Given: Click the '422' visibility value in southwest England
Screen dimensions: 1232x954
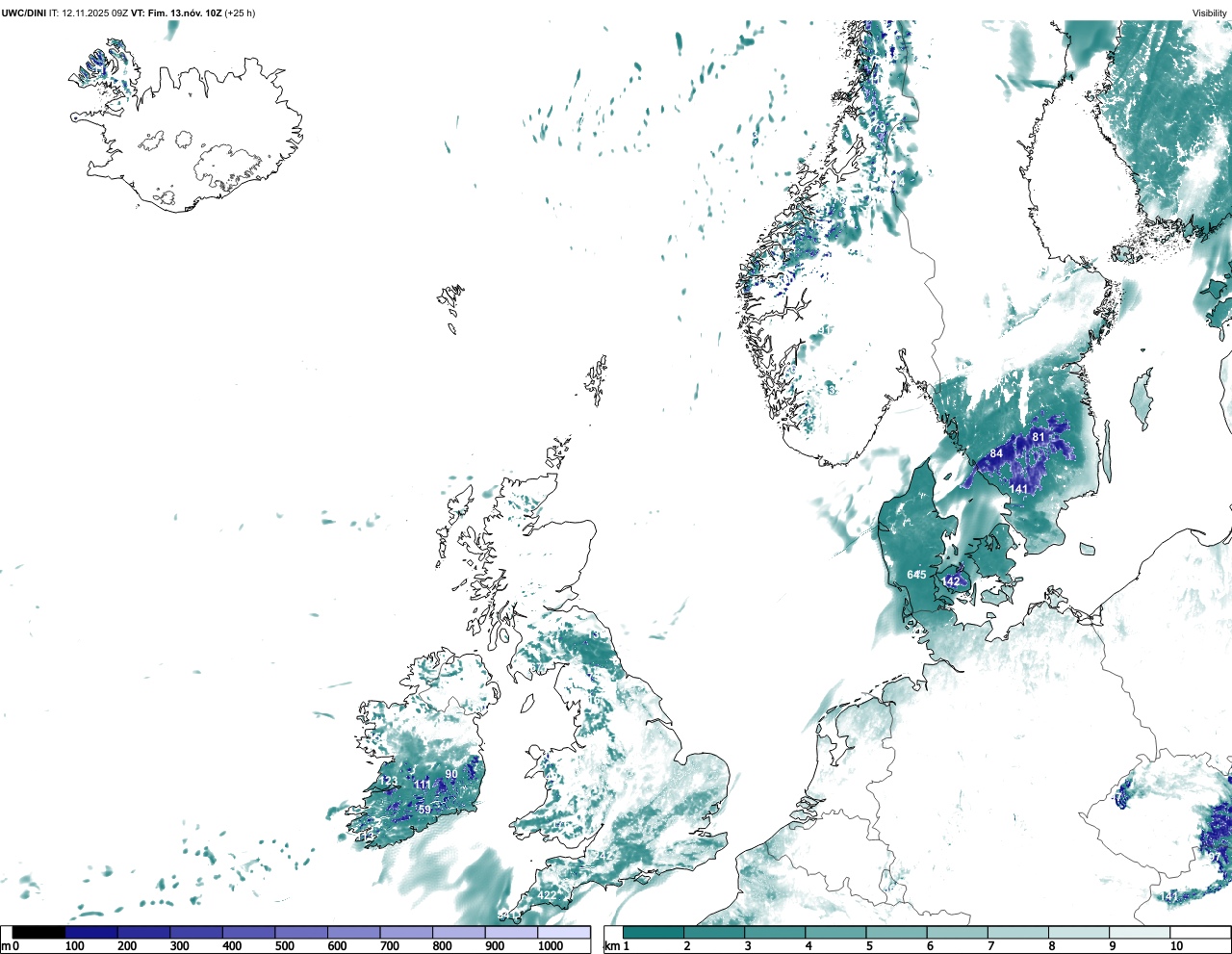Looking at the screenshot, I should (547, 895).
